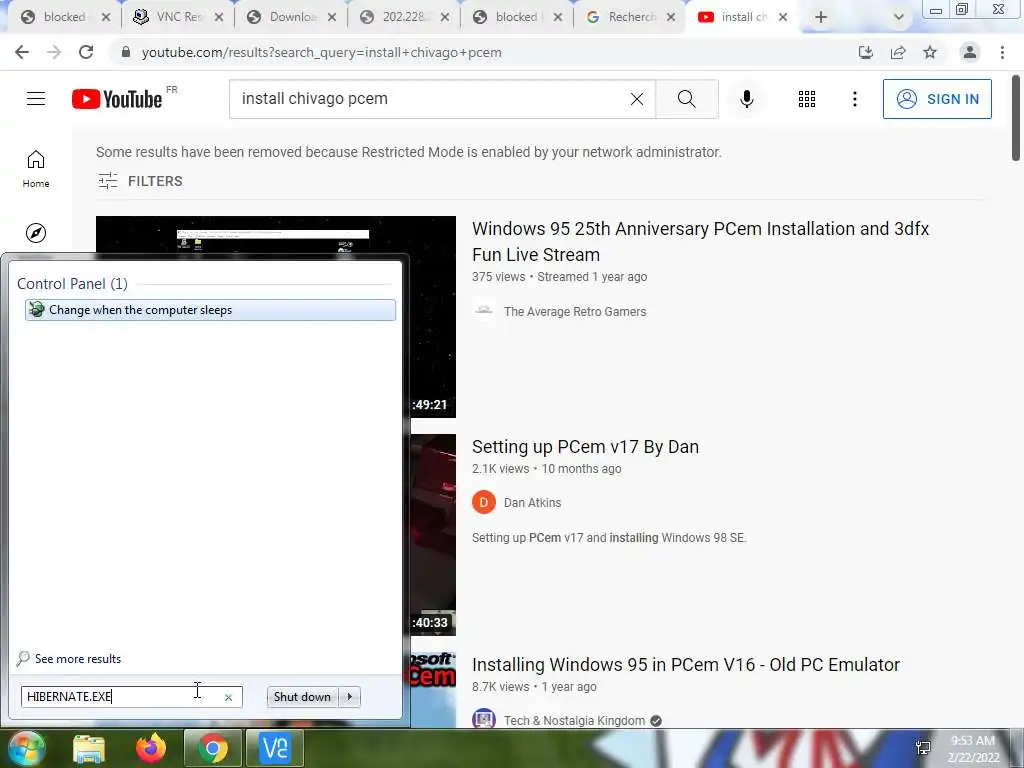Viewport: 1024px width, 768px height.
Task: Open the Chrome profile avatar
Action: coord(970,52)
